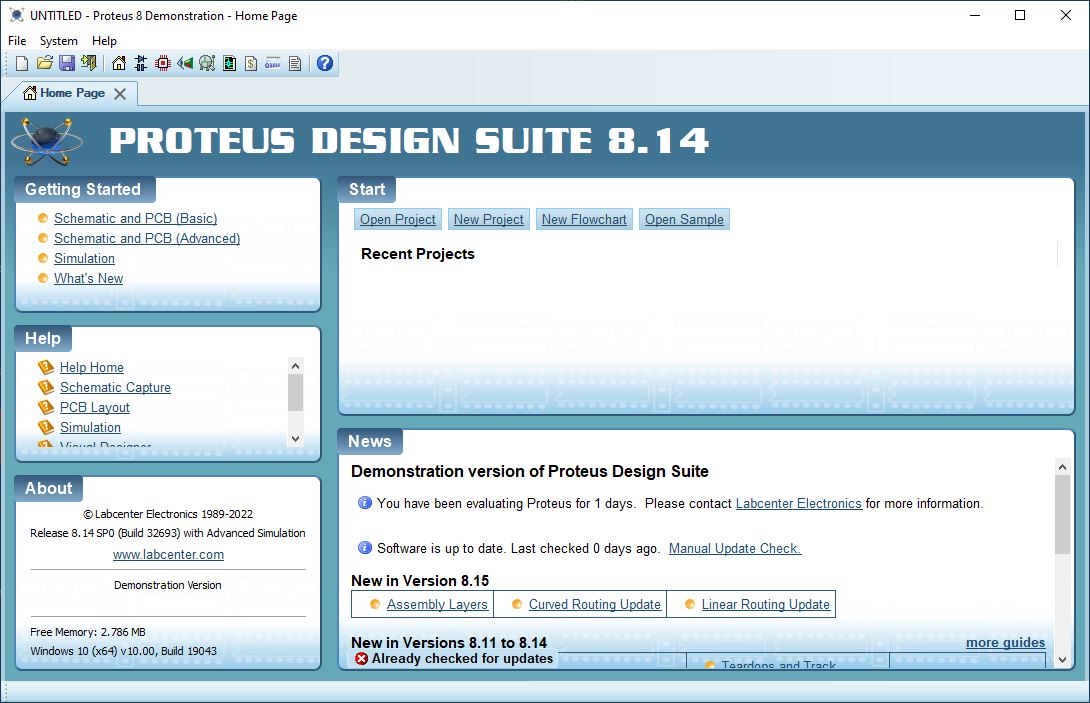Visit the www.labcenter.com link
The image size is (1090, 703).
[168, 555]
